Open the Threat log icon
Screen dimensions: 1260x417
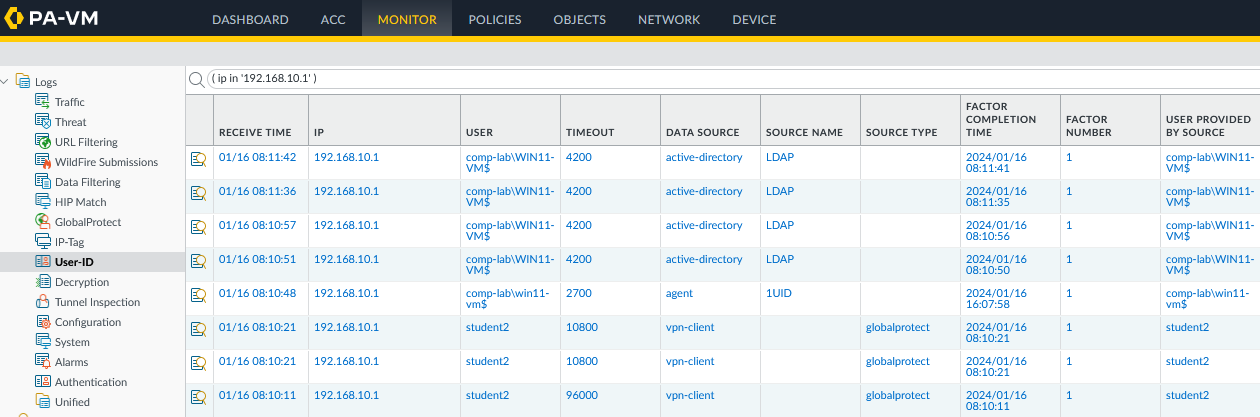click(x=43, y=121)
